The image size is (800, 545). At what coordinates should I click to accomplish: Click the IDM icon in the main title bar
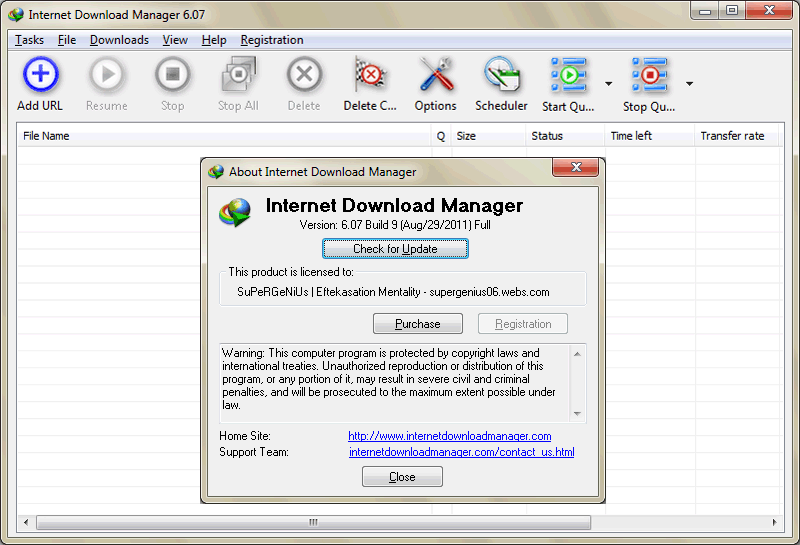(16, 14)
